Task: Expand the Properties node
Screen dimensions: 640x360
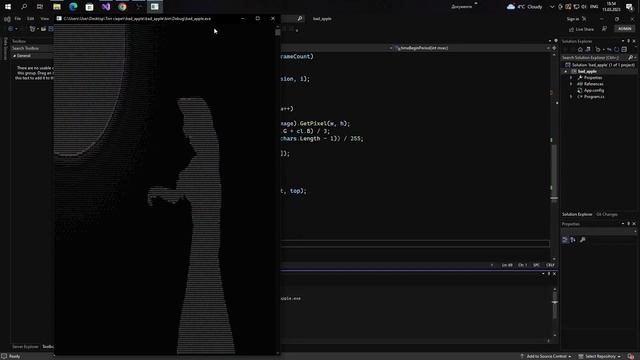Action: point(571,78)
